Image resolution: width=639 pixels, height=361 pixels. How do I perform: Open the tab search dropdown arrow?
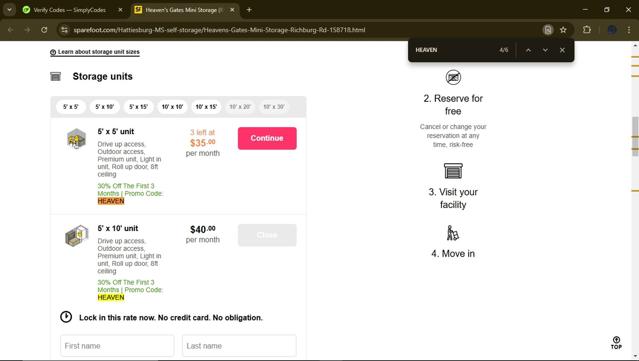(x=9, y=10)
